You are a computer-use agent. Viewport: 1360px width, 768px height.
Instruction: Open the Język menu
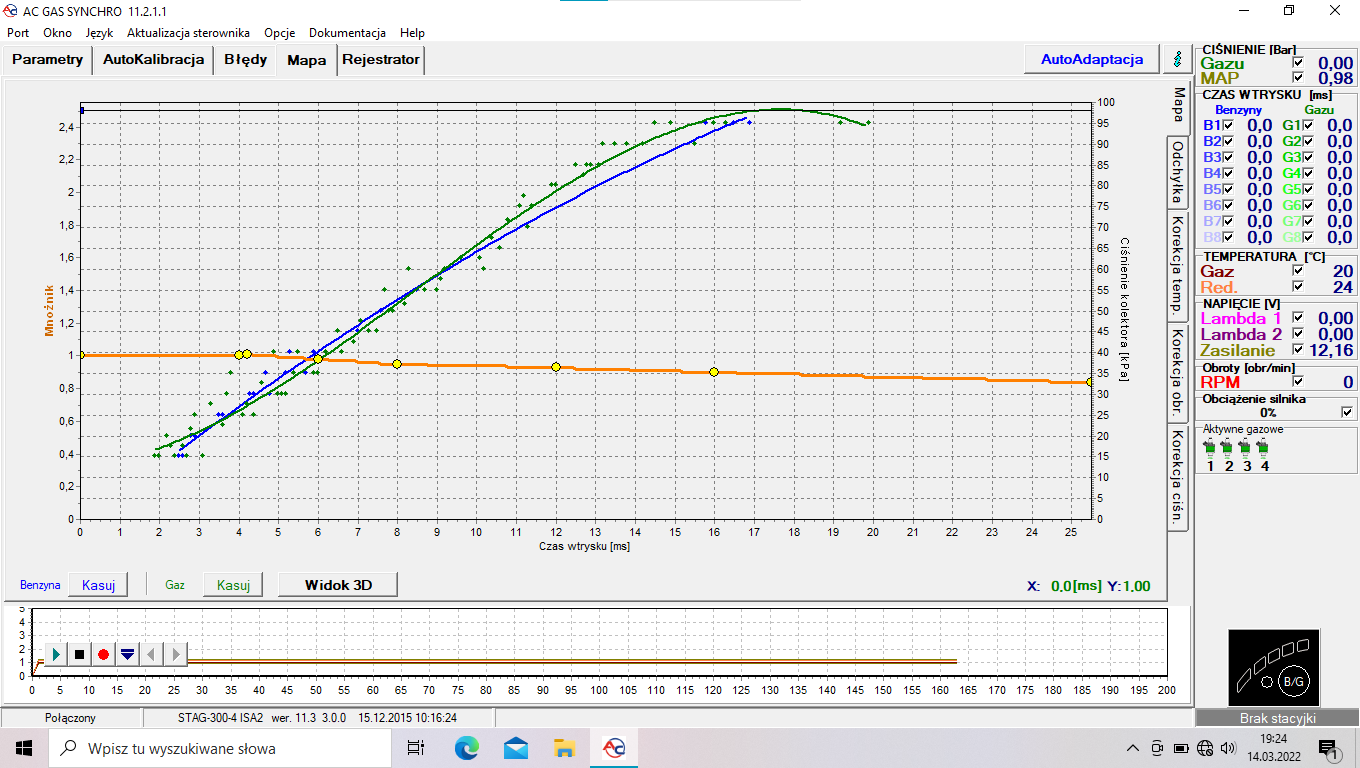tap(99, 32)
